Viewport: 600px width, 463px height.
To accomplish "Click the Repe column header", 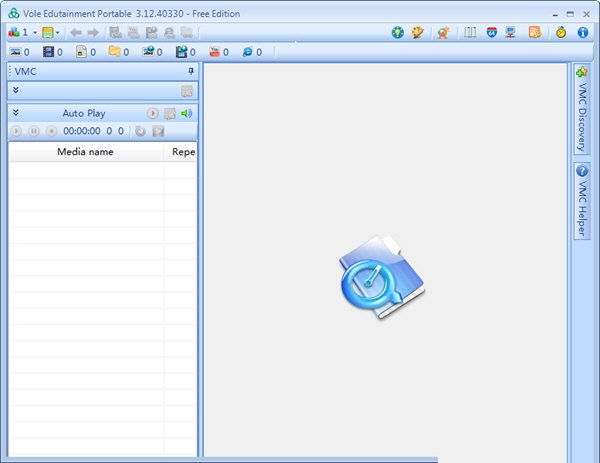I will point(181,152).
